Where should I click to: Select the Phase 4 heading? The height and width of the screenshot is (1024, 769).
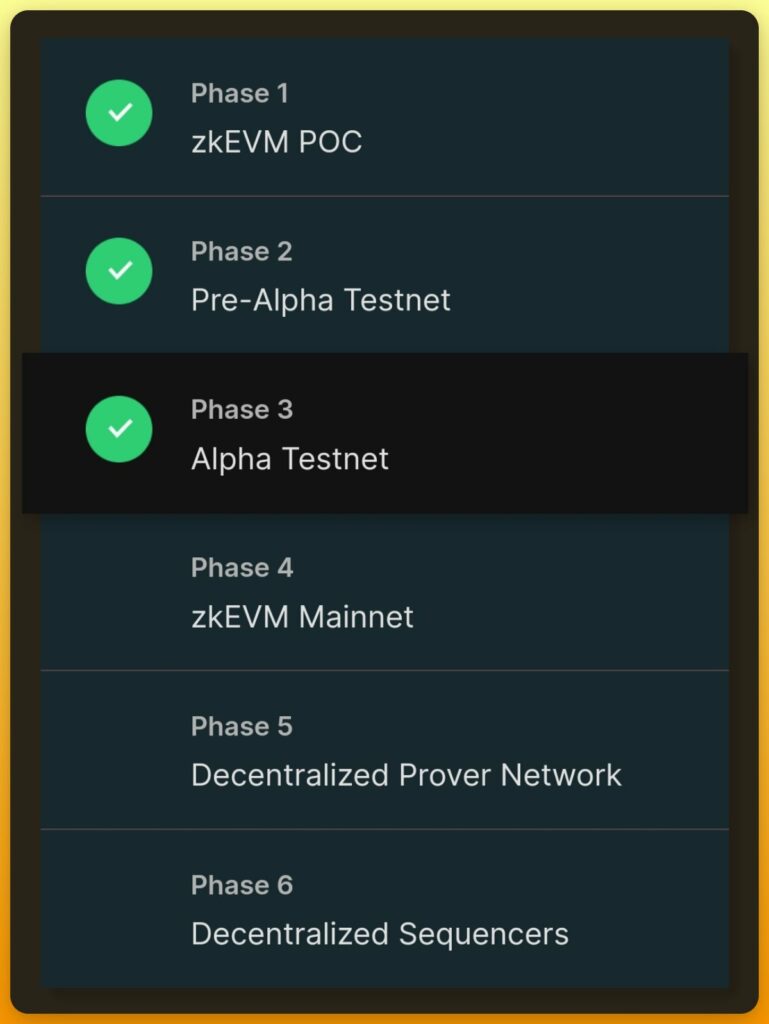point(242,568)
